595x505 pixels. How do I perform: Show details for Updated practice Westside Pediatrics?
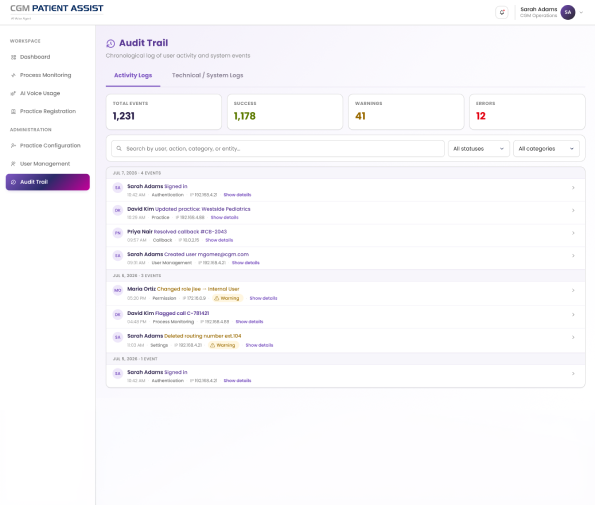coord(225,218)
